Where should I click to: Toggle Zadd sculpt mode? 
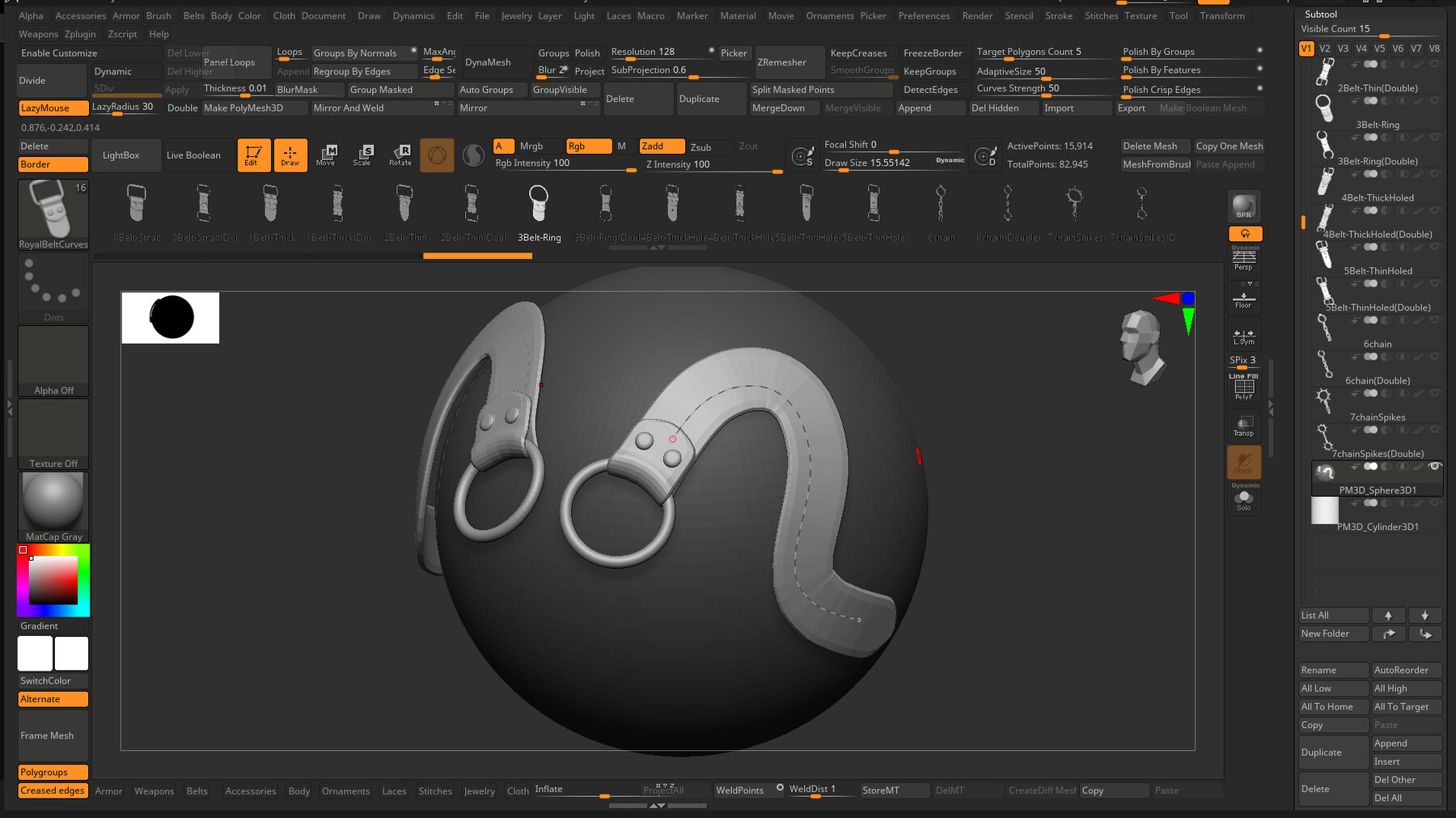tap(662, 146)
